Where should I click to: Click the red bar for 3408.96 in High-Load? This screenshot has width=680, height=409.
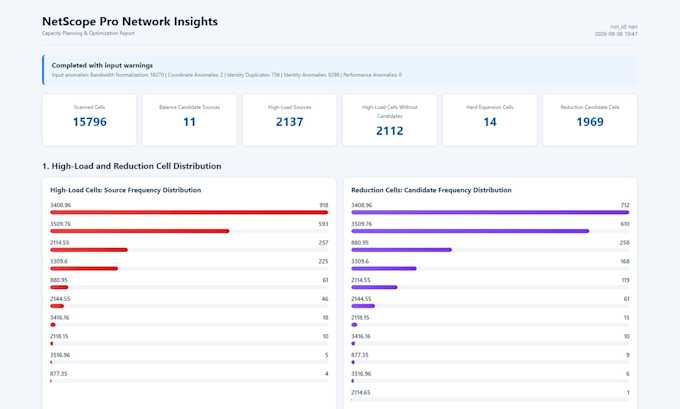[x=189, y=213]
